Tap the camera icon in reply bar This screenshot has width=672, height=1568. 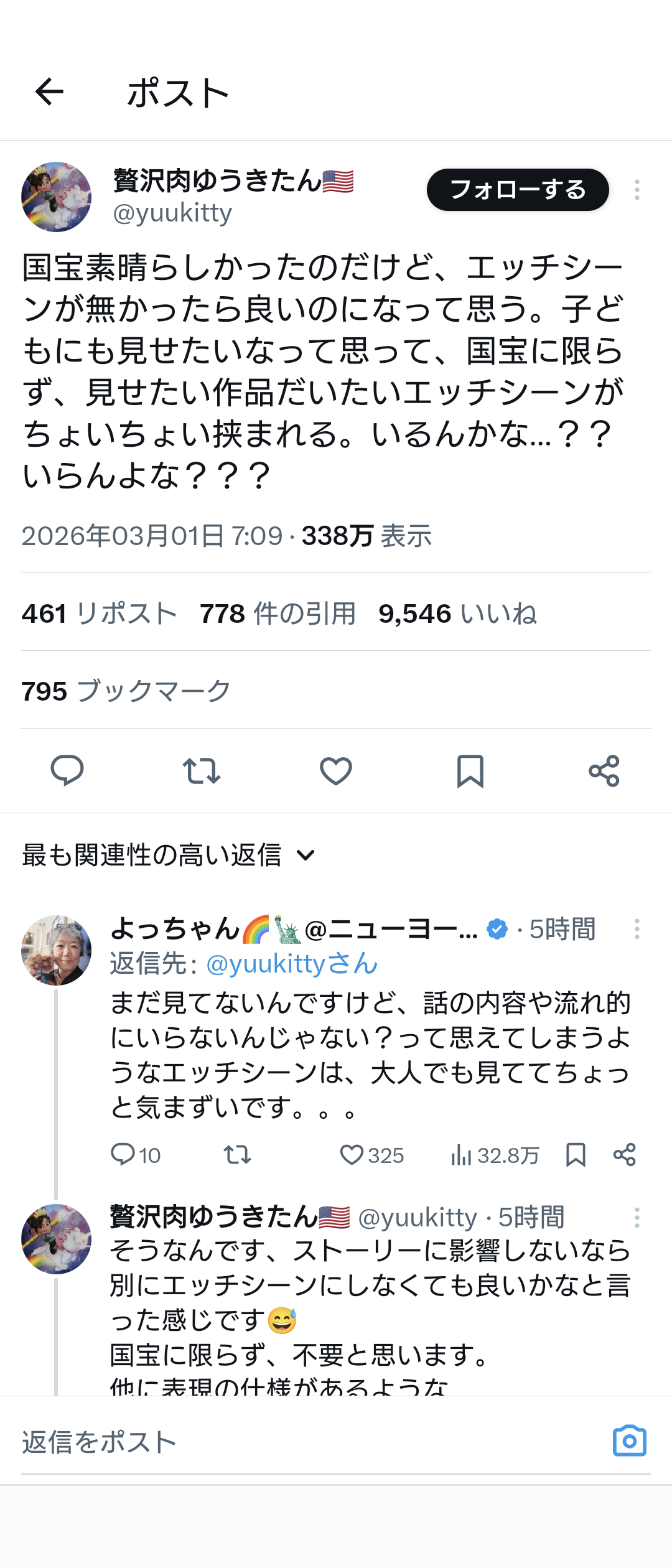click(x=629, y=1441)
